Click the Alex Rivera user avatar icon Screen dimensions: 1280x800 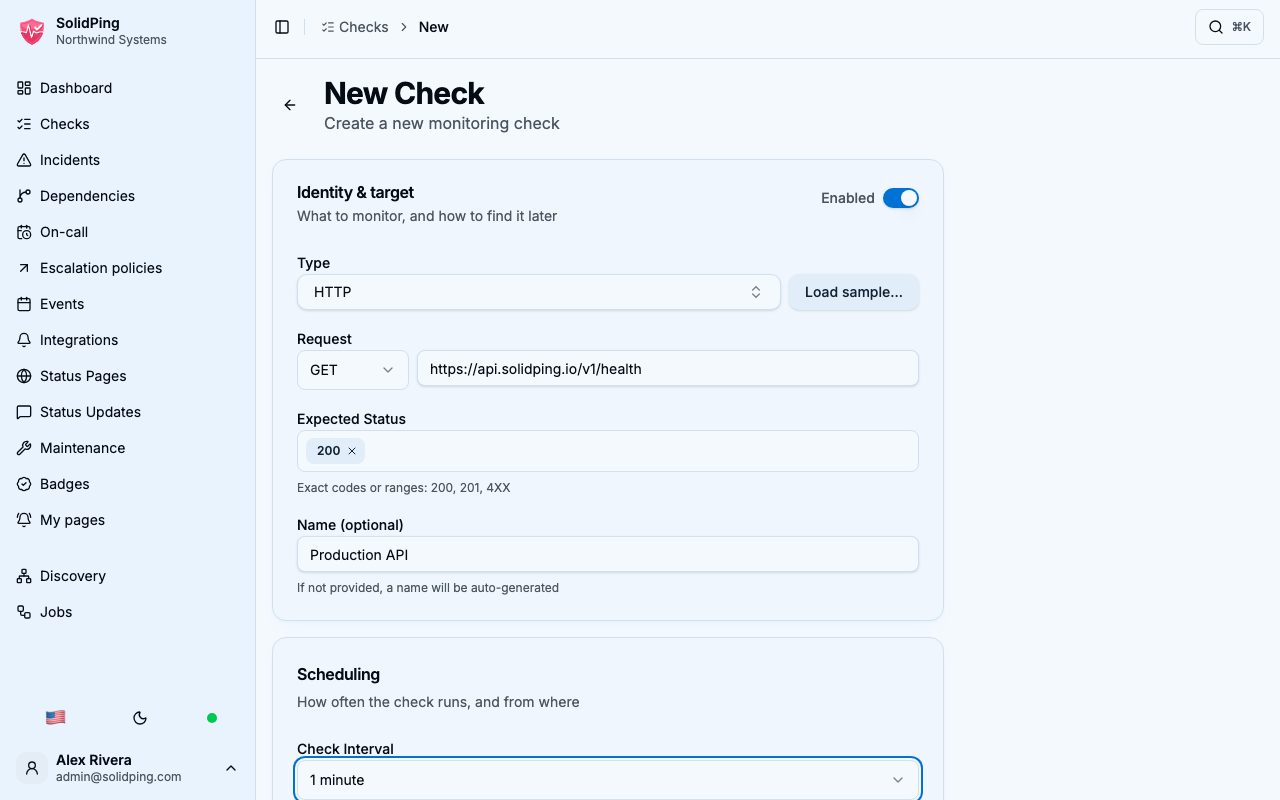pyautogui.click(x=32, y=768)
